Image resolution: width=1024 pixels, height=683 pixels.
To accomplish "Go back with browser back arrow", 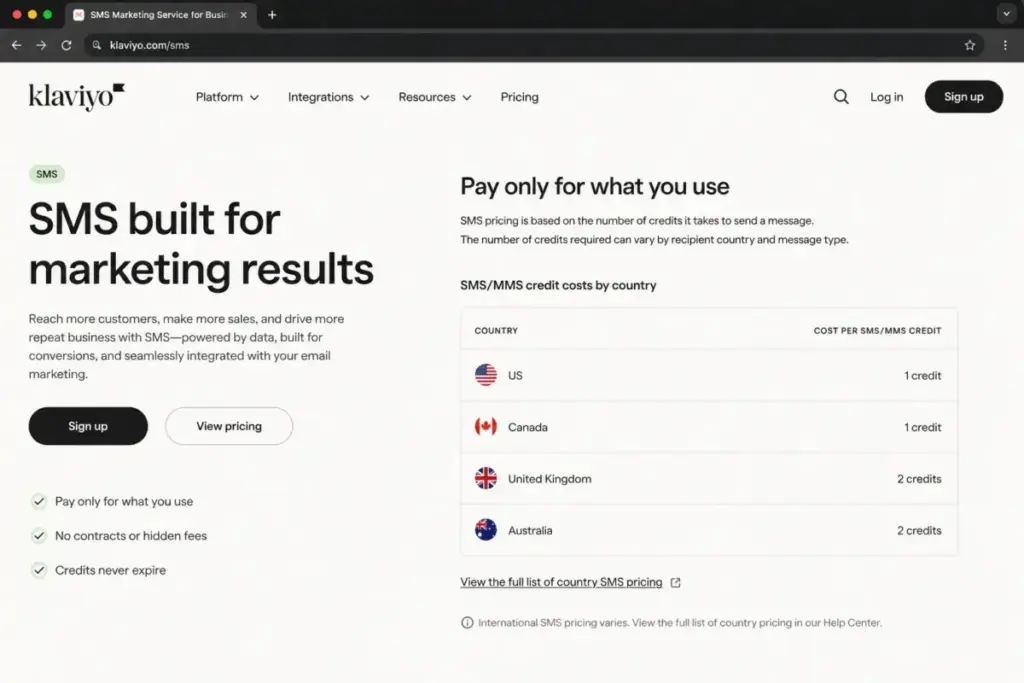I will (x=16, y=45).
